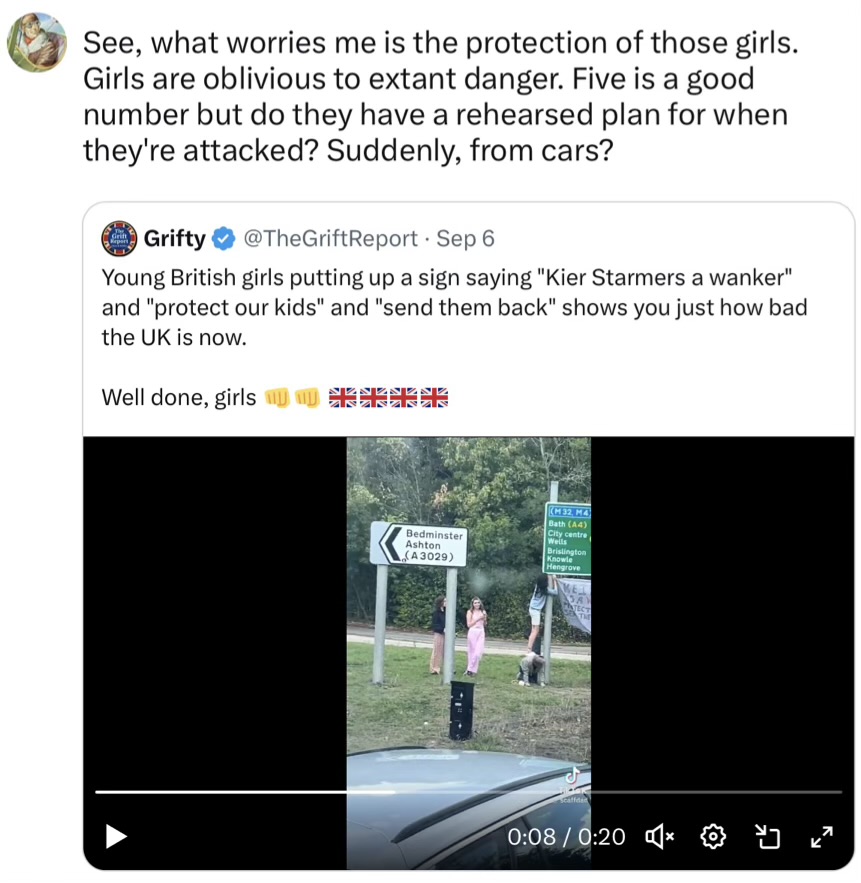Screen dimensions: 861x883
Task: Click the Union Jack flag emojis
Action: pyautogui.click(x=388, y=398)
